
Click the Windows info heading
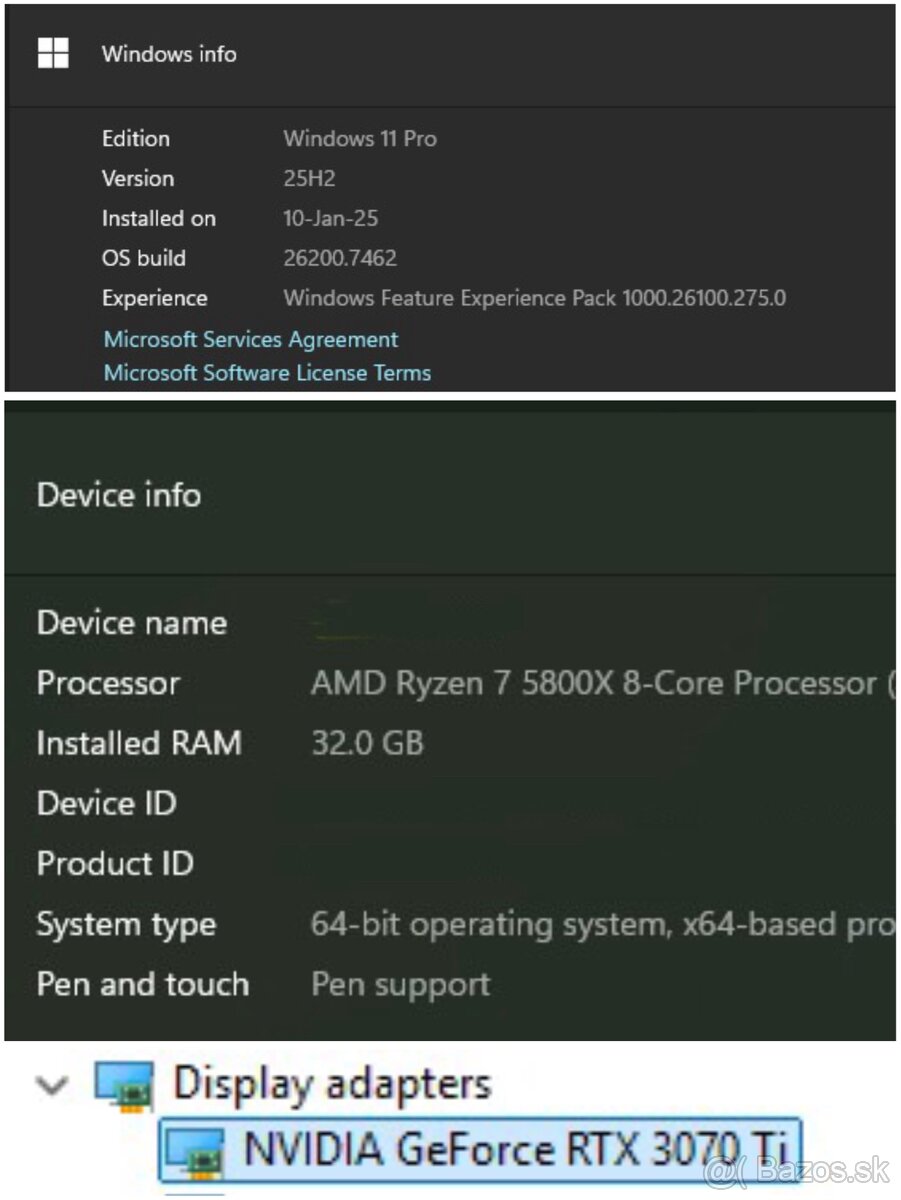pyautogui.click(x=167, y=54)
